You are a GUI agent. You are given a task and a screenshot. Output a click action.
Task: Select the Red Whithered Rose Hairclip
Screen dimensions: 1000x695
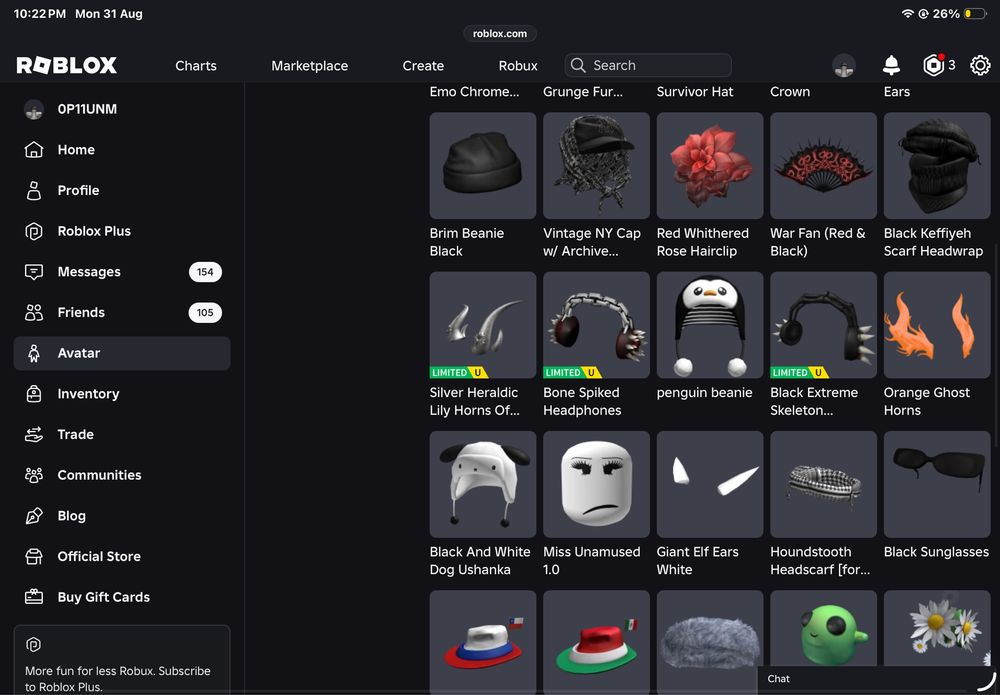pos(710,166)
